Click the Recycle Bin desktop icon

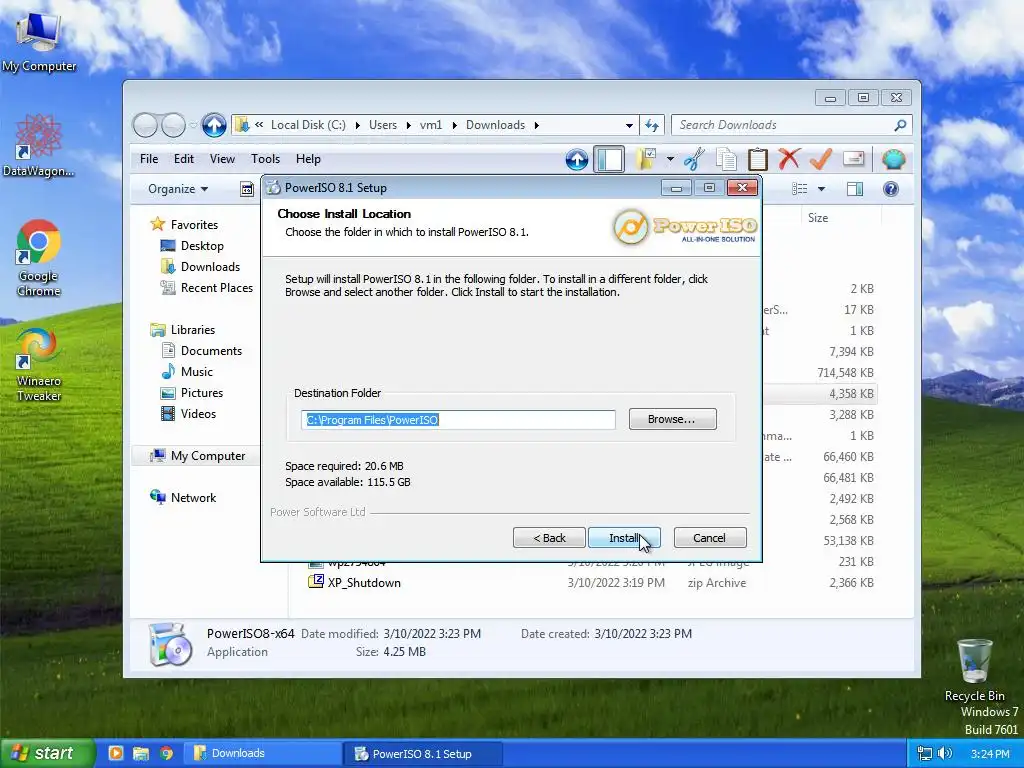pyautogui.click(x=974, y=669)
